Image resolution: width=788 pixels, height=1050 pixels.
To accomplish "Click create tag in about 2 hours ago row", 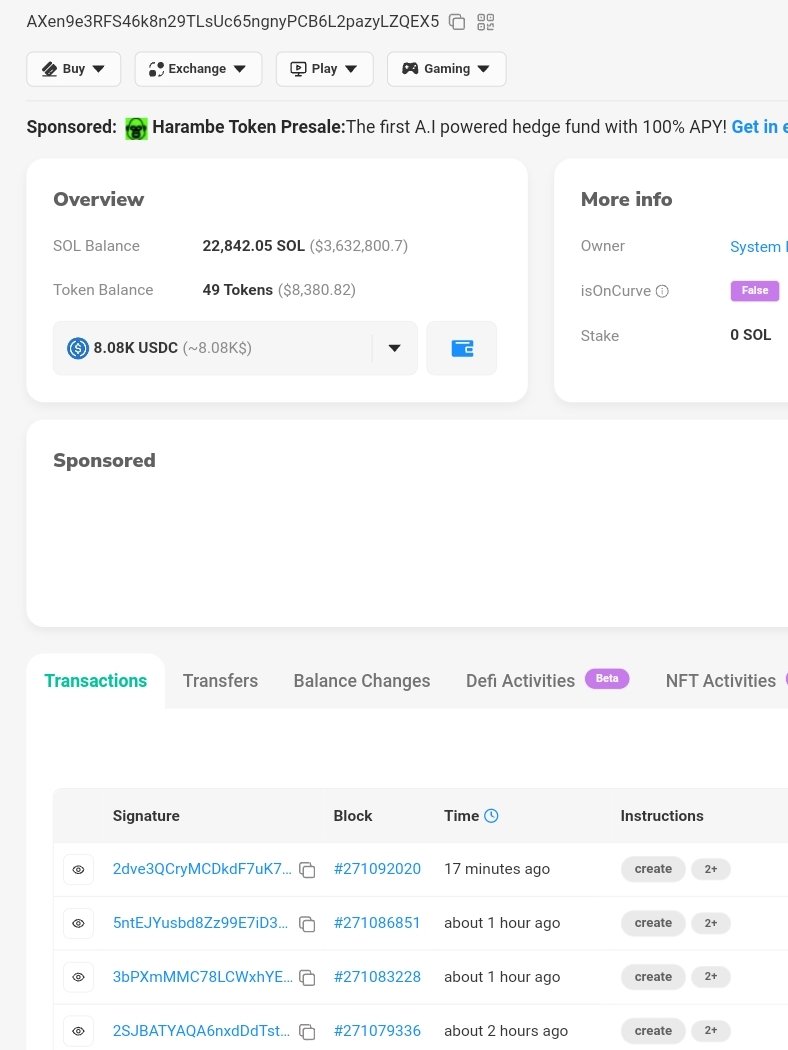I will point(653,1031).
